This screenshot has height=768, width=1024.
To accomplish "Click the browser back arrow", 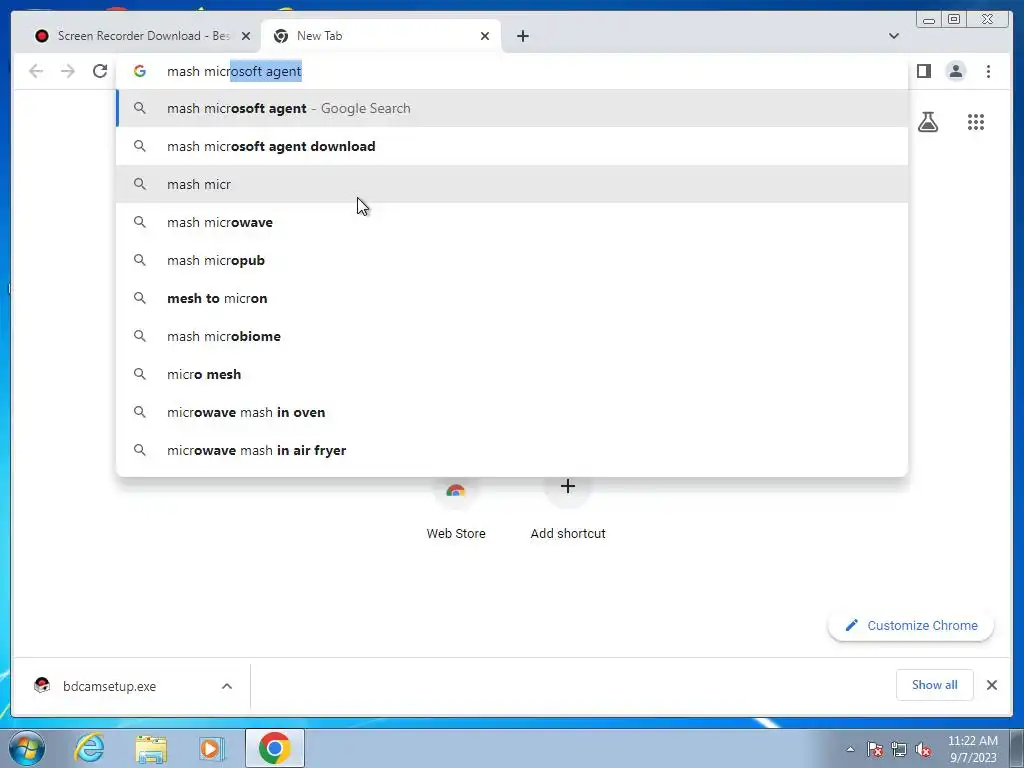I will click(x=36, y=71).
